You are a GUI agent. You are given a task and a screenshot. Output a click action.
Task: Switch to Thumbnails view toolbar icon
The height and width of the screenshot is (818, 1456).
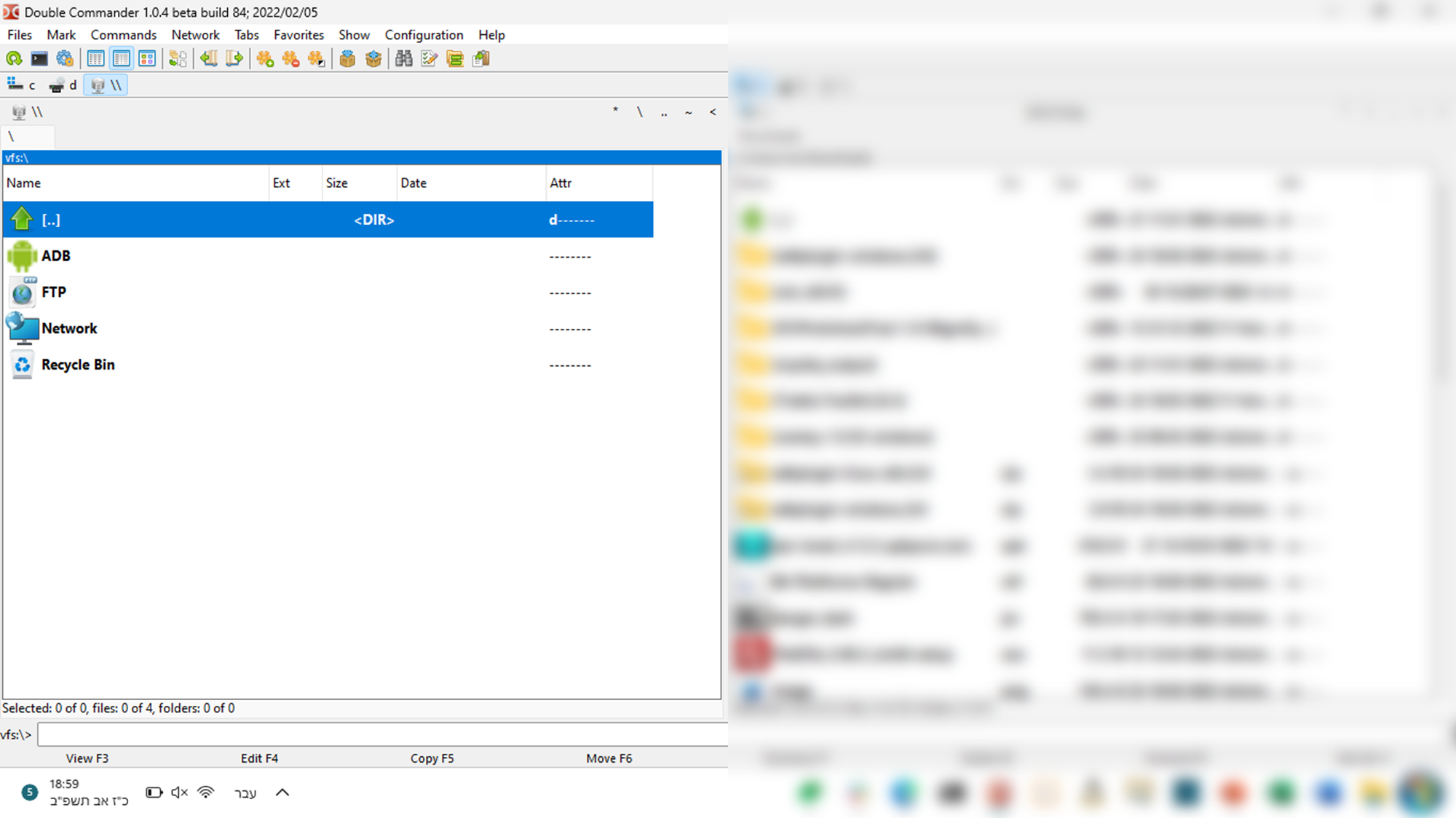tap(147, 59)
